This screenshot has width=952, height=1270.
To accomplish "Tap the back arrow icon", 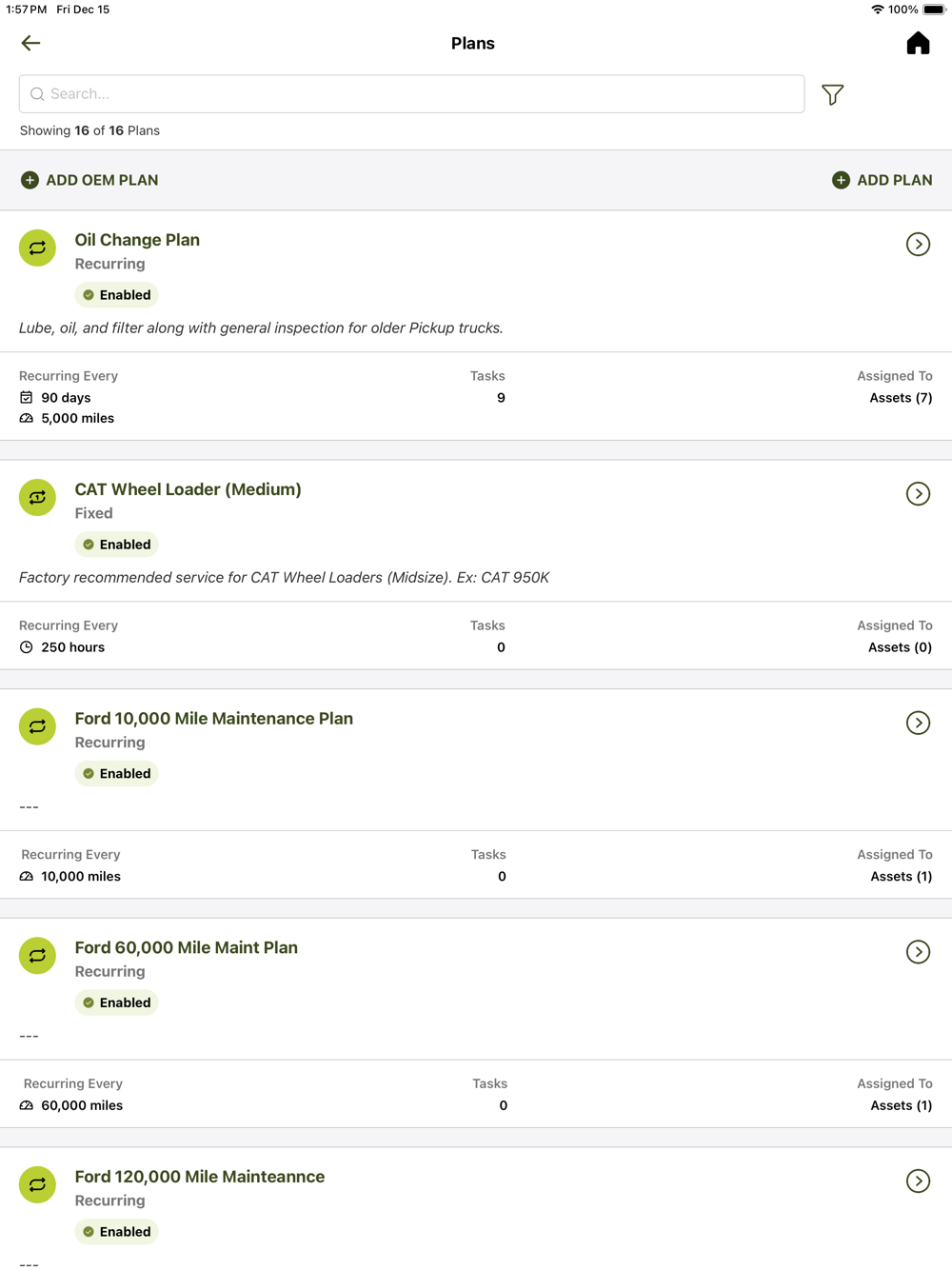I will 30,43.
